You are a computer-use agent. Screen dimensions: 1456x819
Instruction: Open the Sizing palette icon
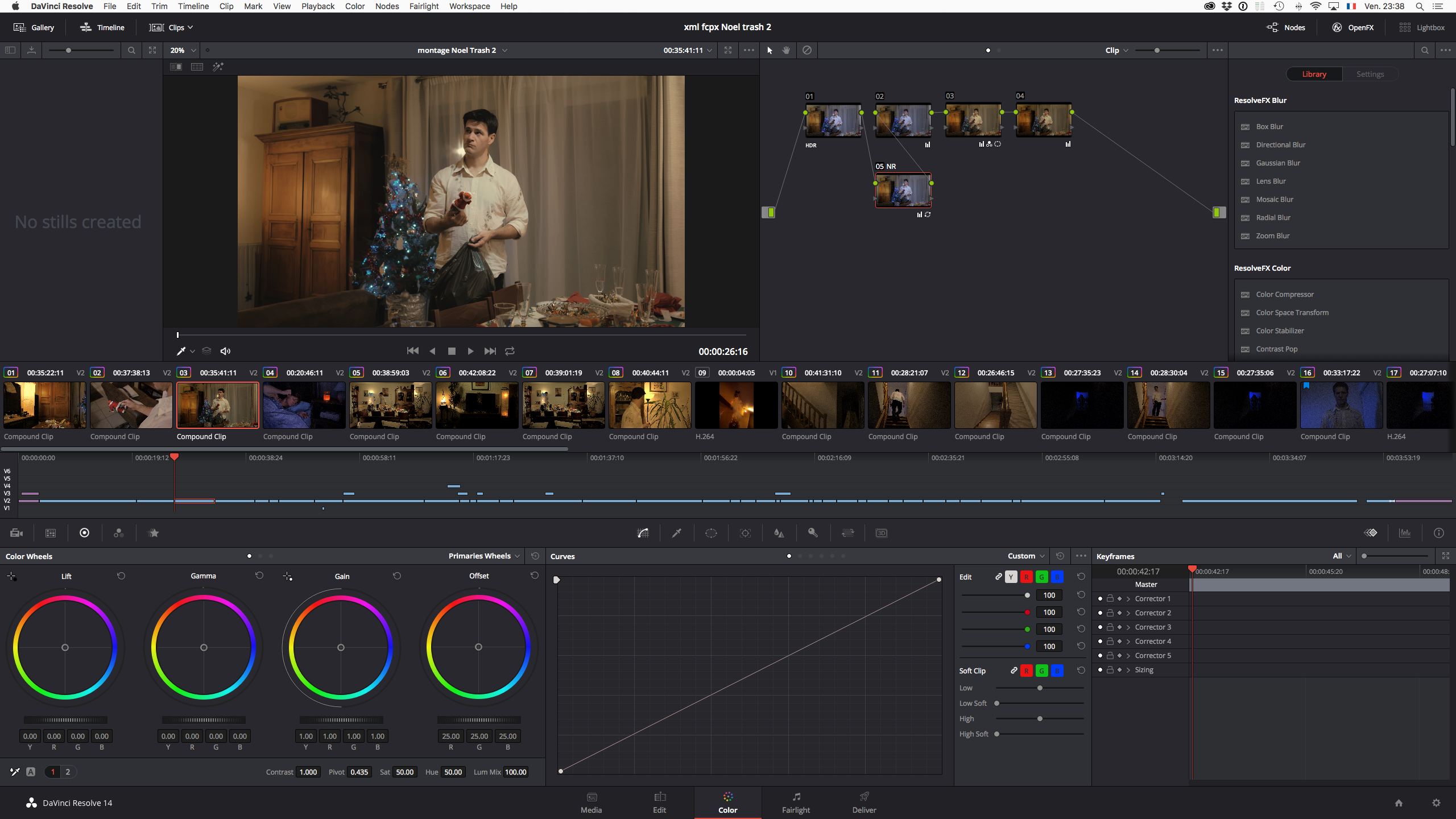[x=847, y=533]
